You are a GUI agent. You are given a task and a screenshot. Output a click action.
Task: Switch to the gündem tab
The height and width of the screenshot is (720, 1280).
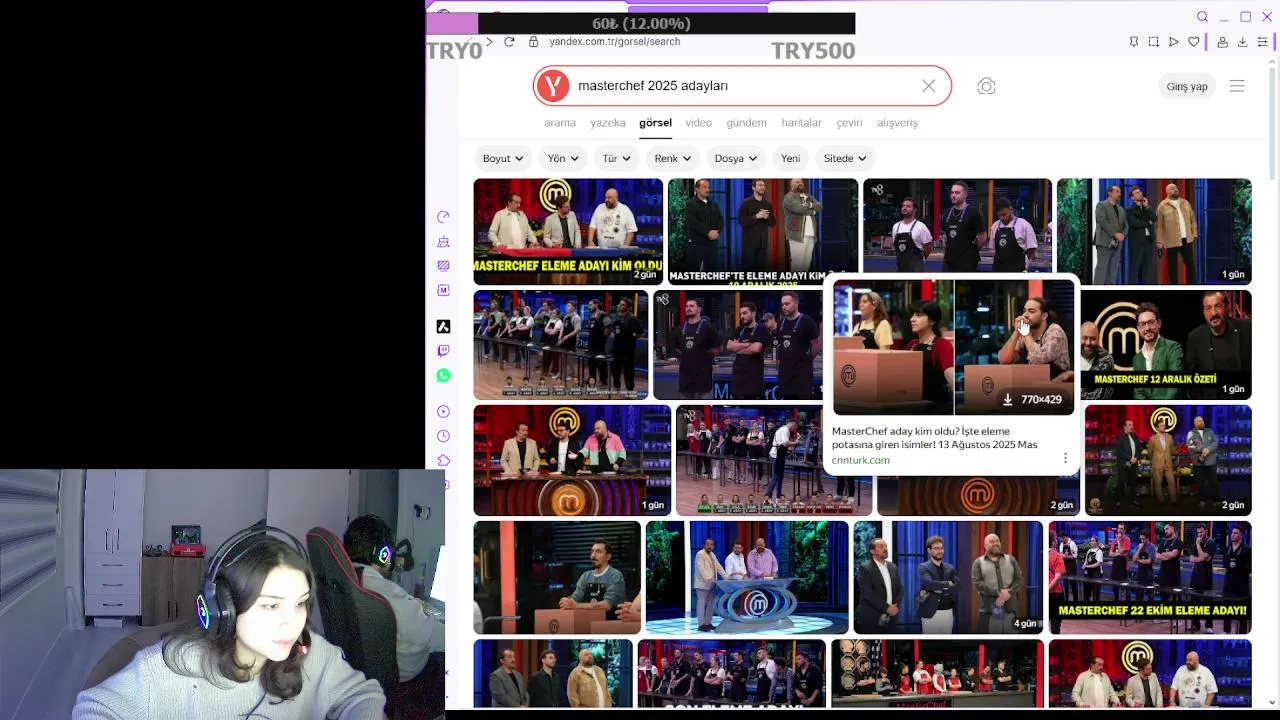point(746,123)
